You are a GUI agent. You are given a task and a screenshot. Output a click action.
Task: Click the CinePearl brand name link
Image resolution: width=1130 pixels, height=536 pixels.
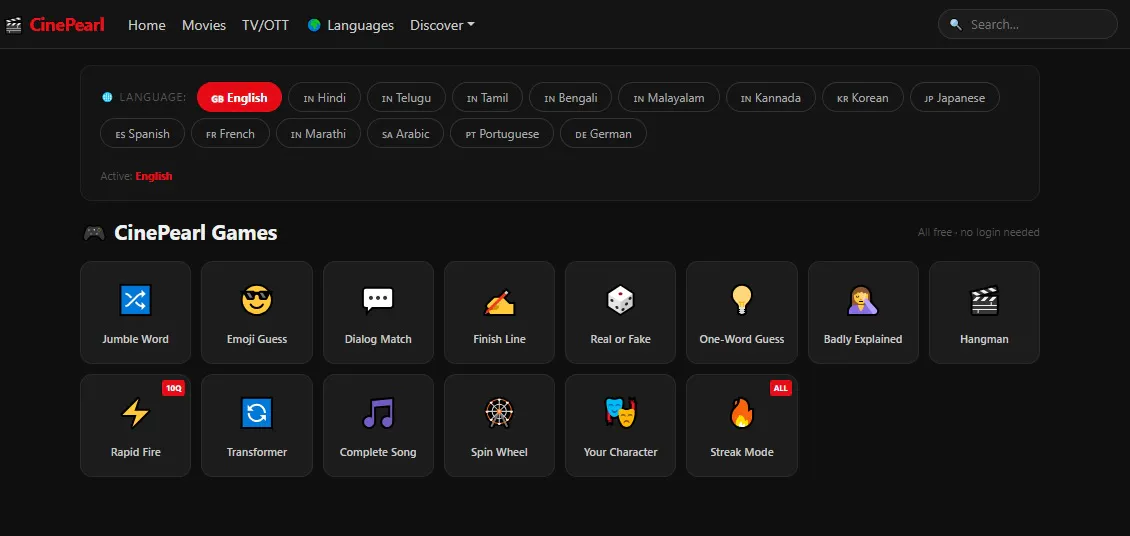[x=67, y=24]
